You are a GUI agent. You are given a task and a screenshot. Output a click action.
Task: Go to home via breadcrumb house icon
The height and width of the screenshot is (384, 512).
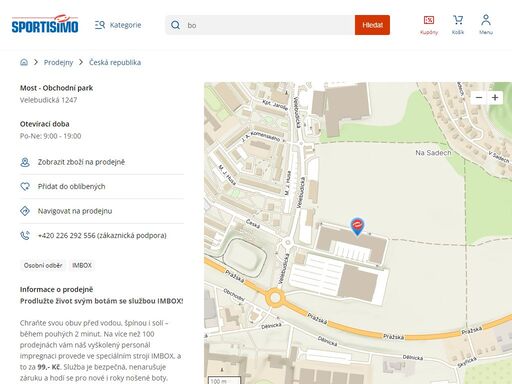[24, 62]
